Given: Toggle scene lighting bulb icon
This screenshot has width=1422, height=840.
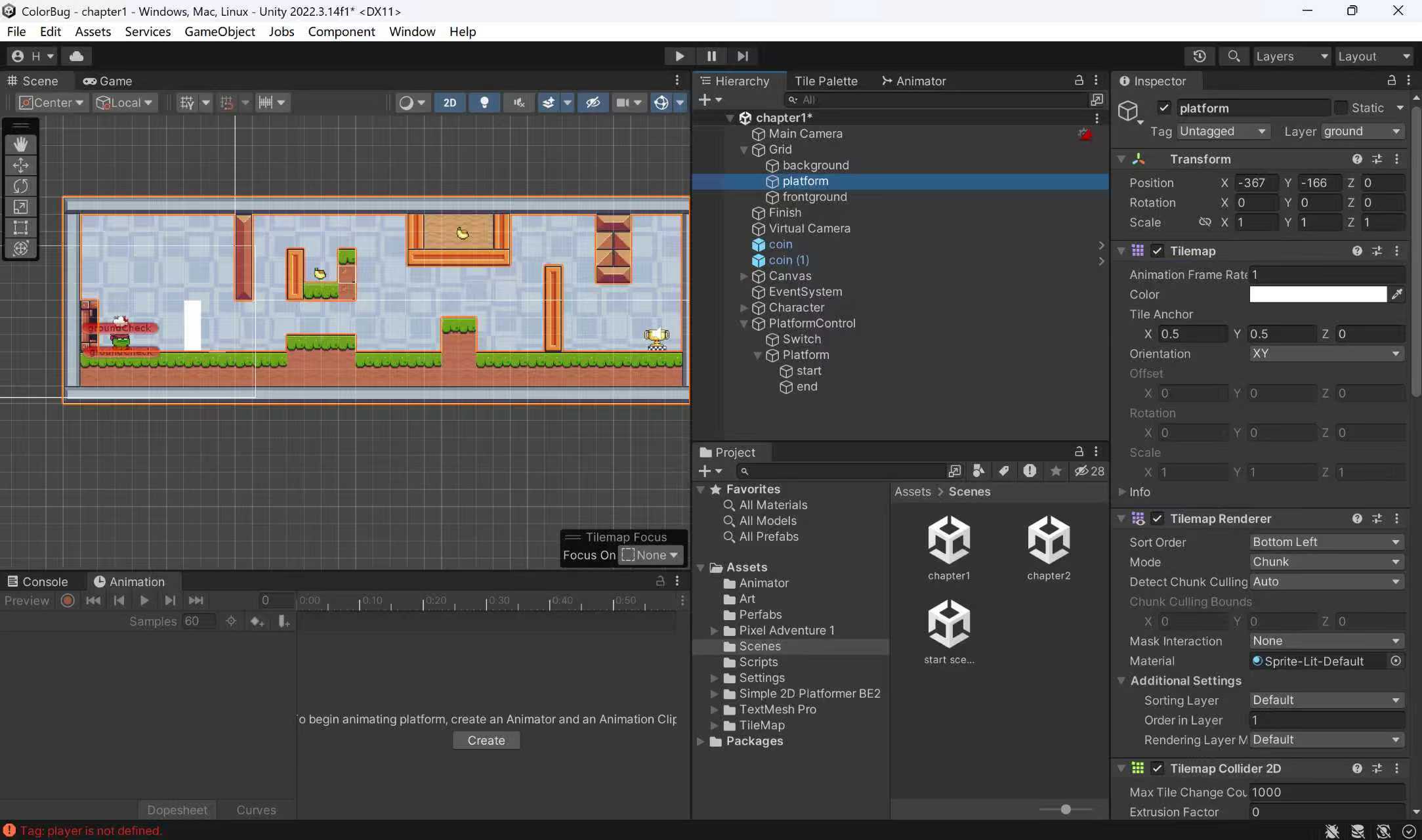Looking at the screenshot, I should pos(484,102).
